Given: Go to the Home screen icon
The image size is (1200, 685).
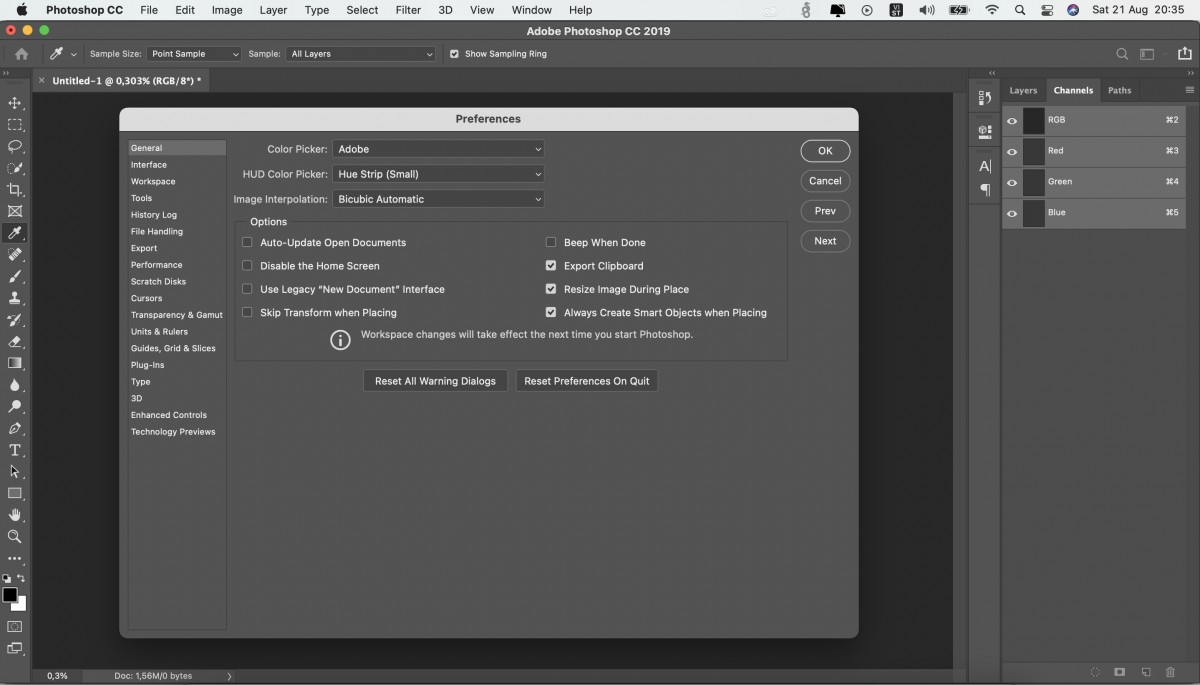Looking at the screenshot, I should click(x=21, y=54).
